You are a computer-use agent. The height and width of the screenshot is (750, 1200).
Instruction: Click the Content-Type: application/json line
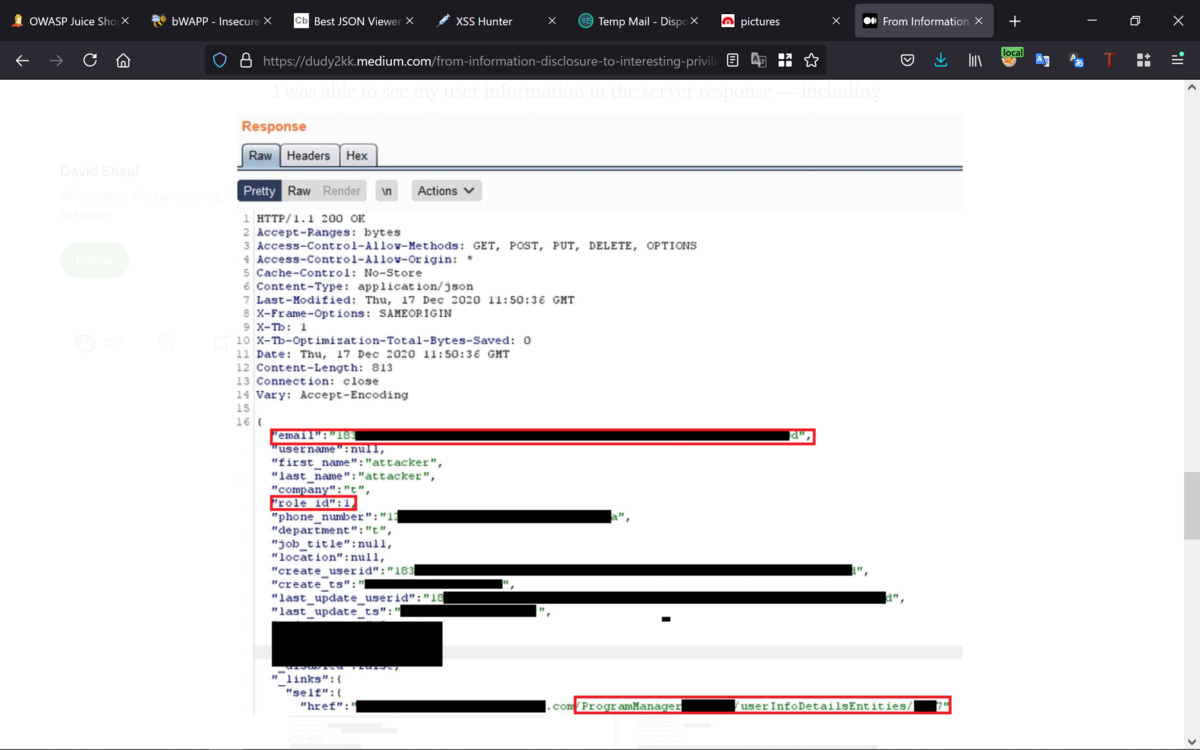tap(365, 286)
